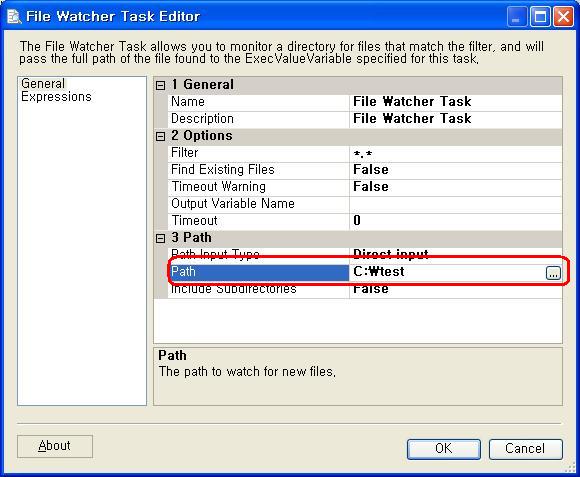Select General in the left page list
Screen dimensions: 580x477
pos(43,84)
